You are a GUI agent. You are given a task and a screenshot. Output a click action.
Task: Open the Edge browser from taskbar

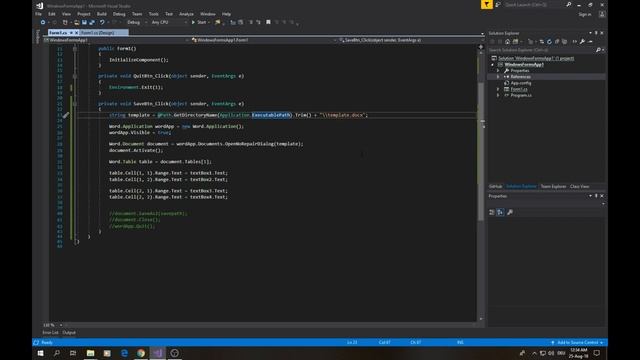pyautogui.click(x=124, y=353)
